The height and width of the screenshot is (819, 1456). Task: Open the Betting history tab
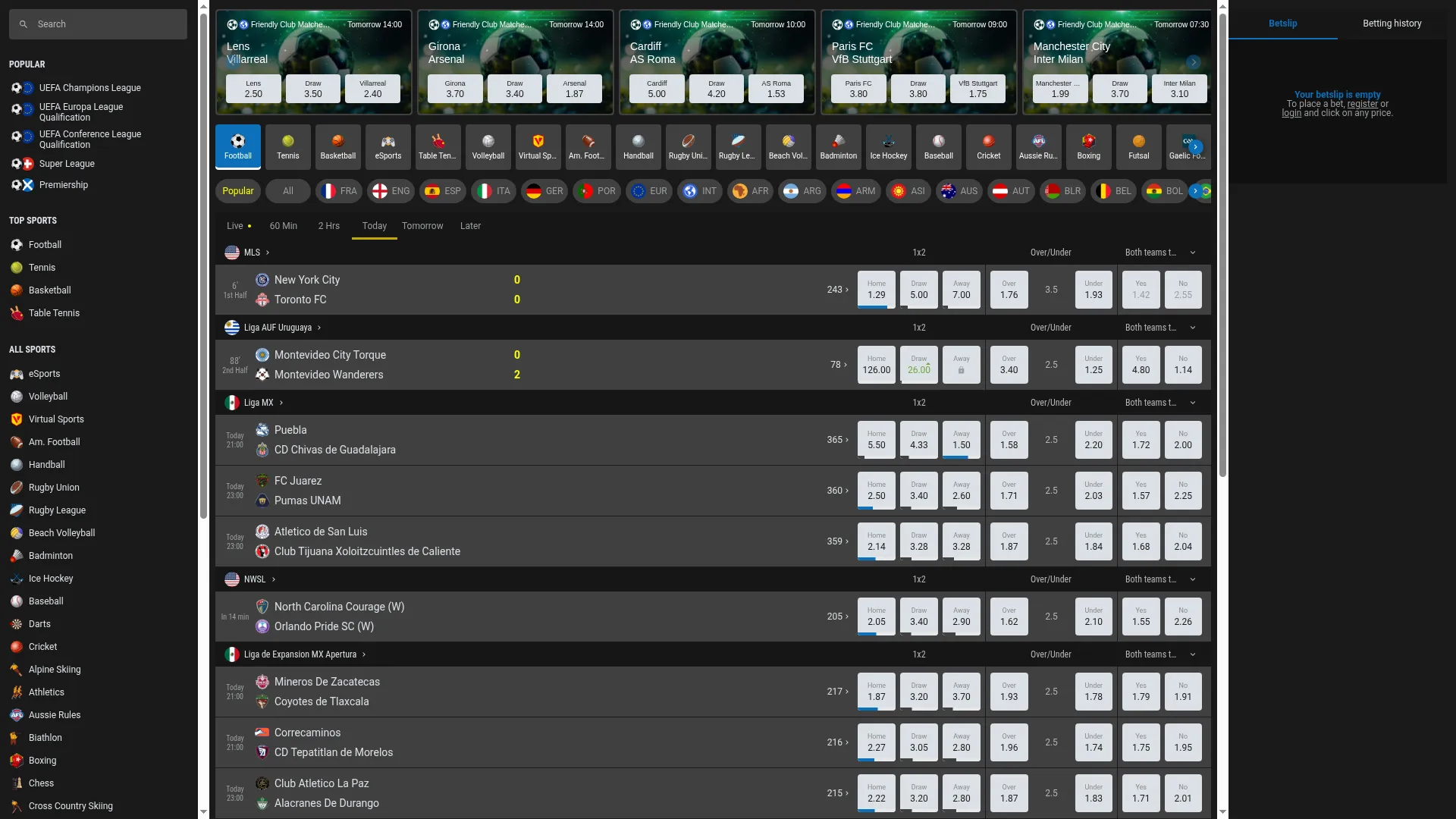click(1392, 24)
